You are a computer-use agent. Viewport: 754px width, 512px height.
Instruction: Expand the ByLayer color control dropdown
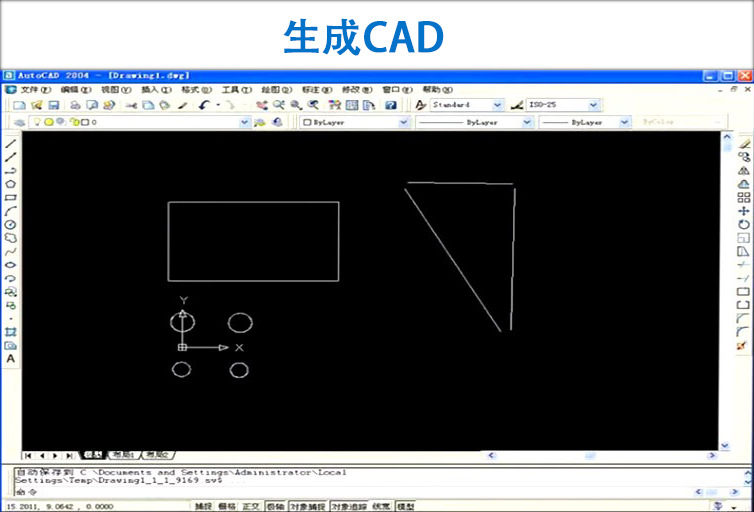tap(403, 123)
